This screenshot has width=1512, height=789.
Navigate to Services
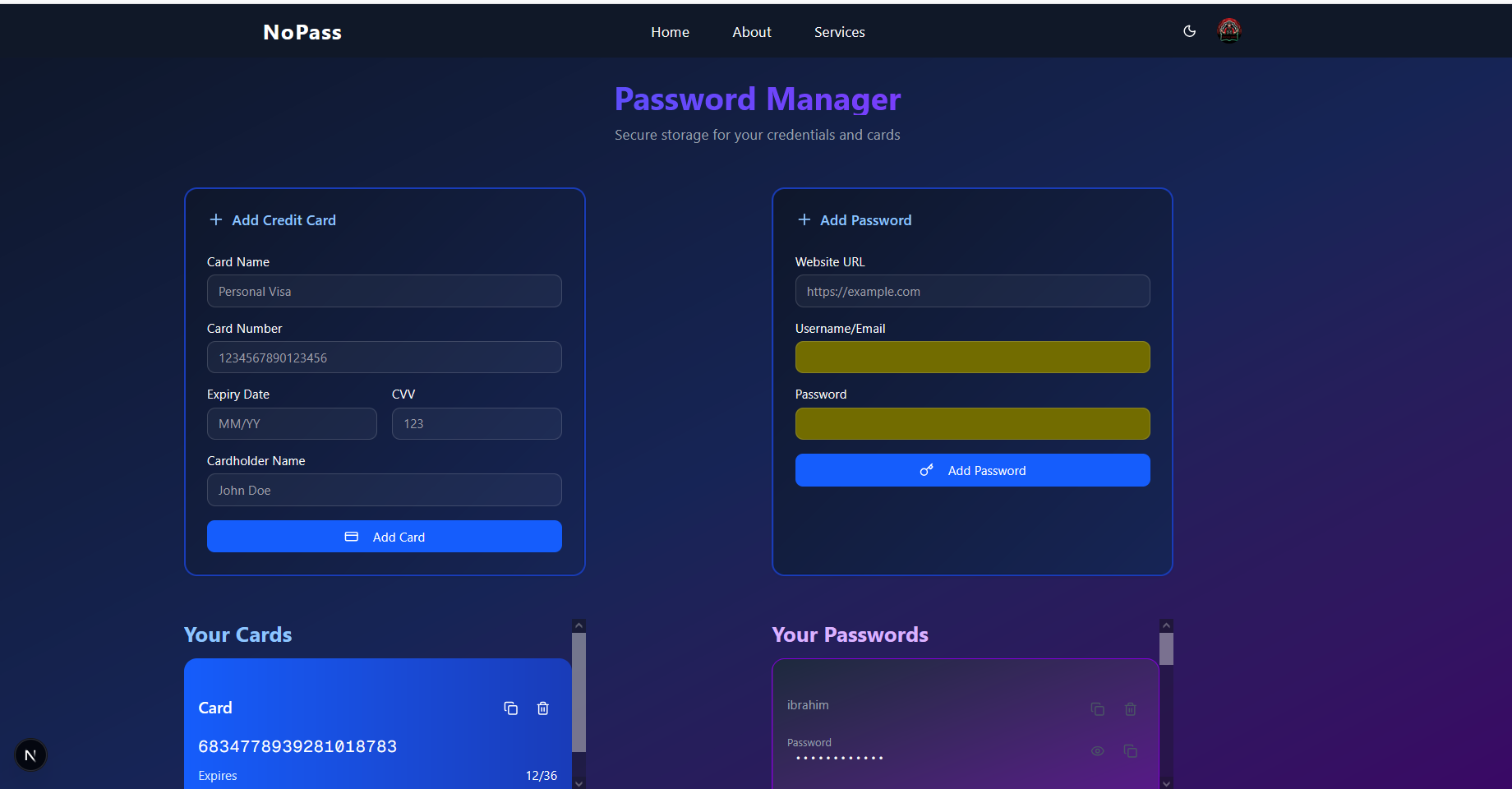pyautogui.click(x=839, y=32)
